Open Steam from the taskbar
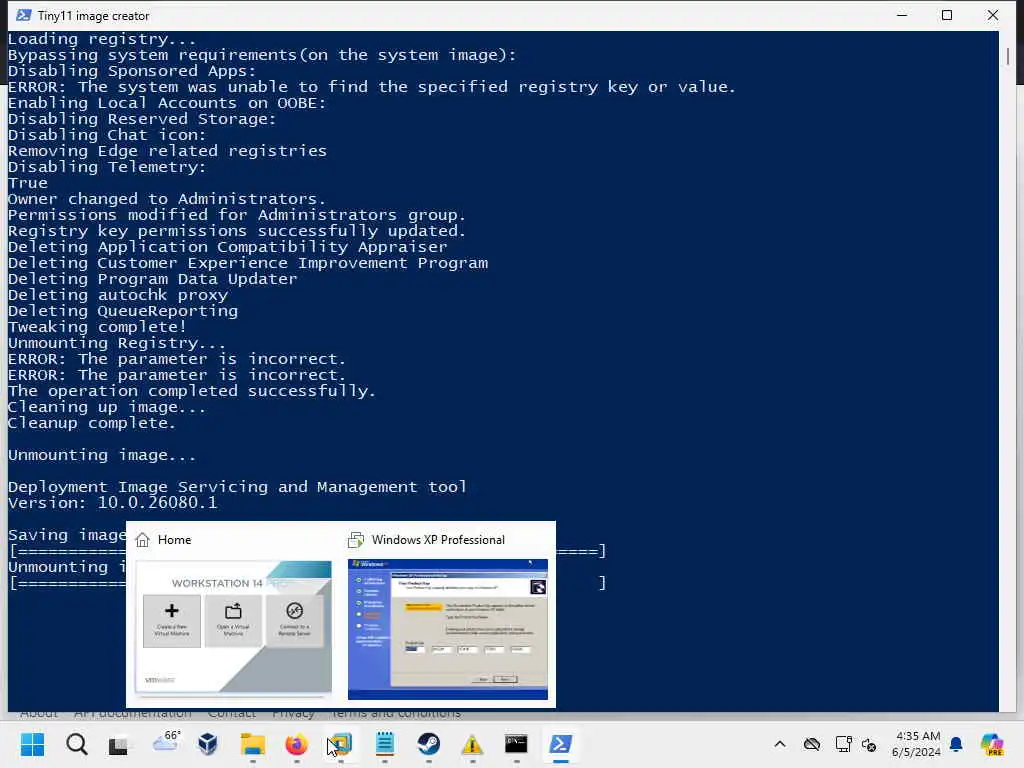The height and width of the screenshot is (768, 1024). pyautogui.click(x=428, y=744)
